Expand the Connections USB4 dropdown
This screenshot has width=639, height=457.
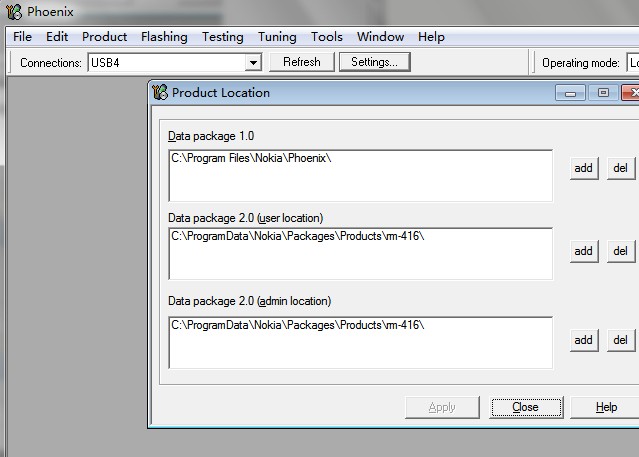coord(253,63)
